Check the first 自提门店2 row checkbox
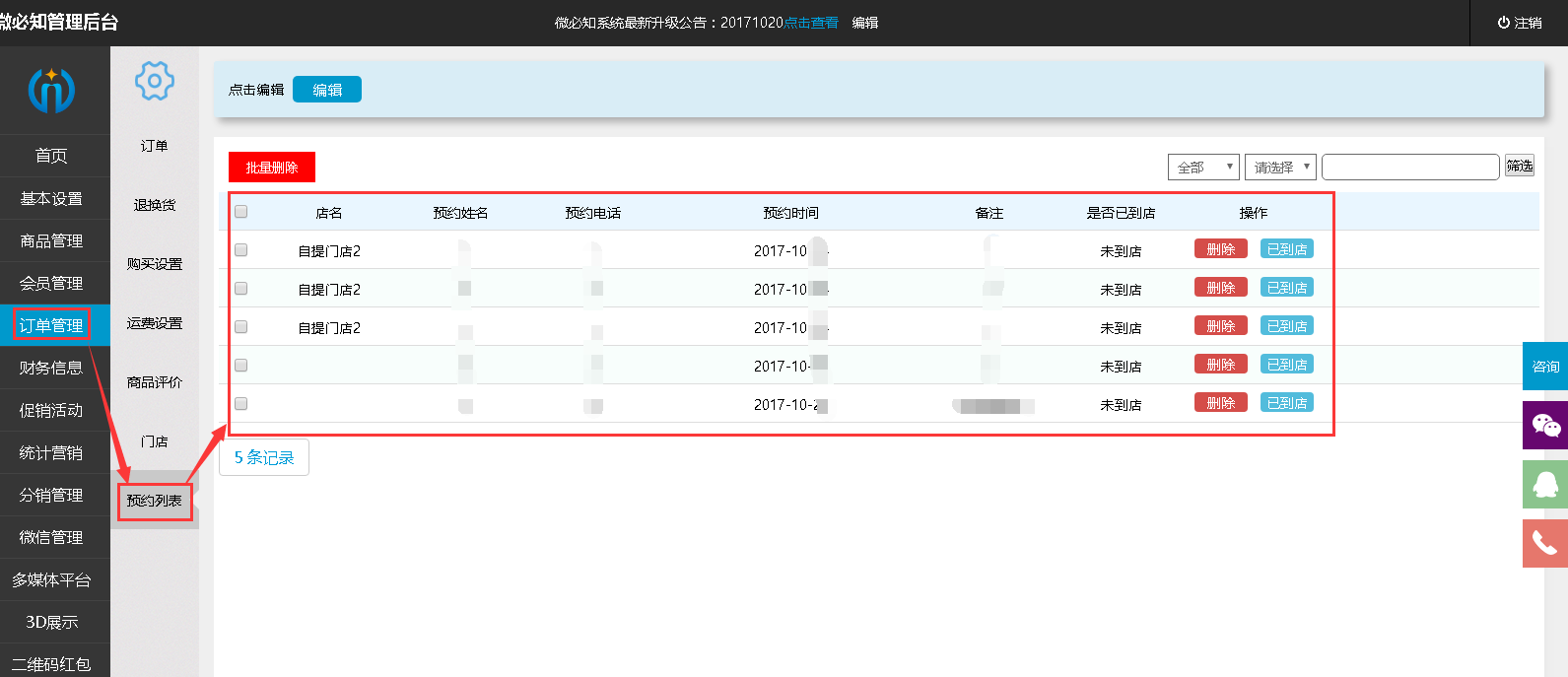The width and height of the screenshot is (1568, 677). [x=241, y=250]
